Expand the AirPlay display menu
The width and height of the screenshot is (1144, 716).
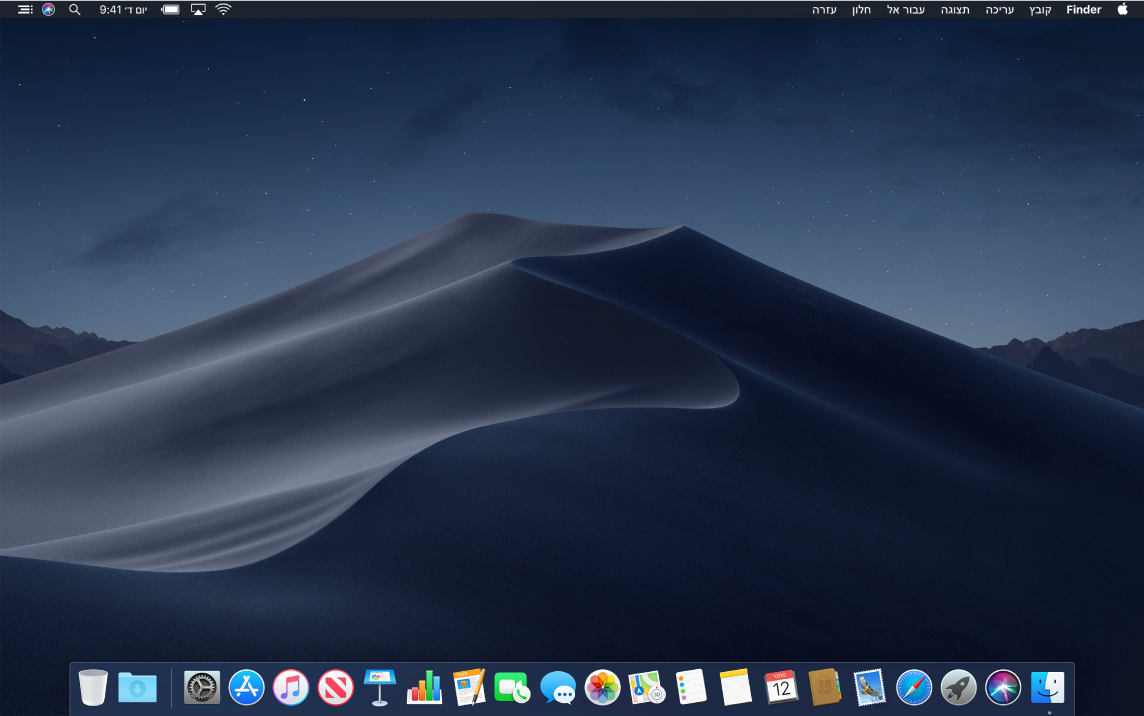(x=198, y=9)
